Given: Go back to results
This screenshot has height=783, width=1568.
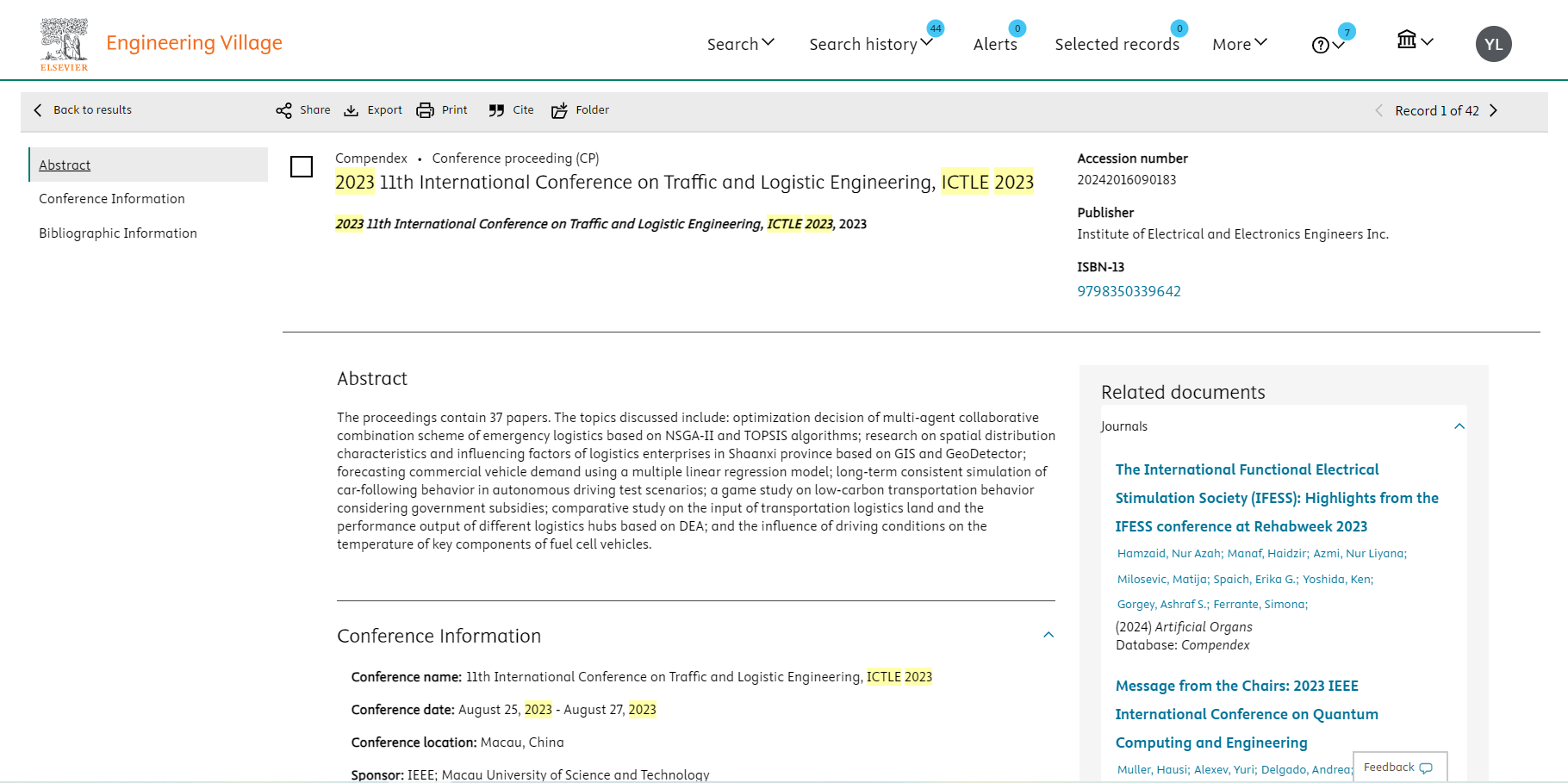Looking at the screenshot, I should pyautogui.click(x=83, y=110).
